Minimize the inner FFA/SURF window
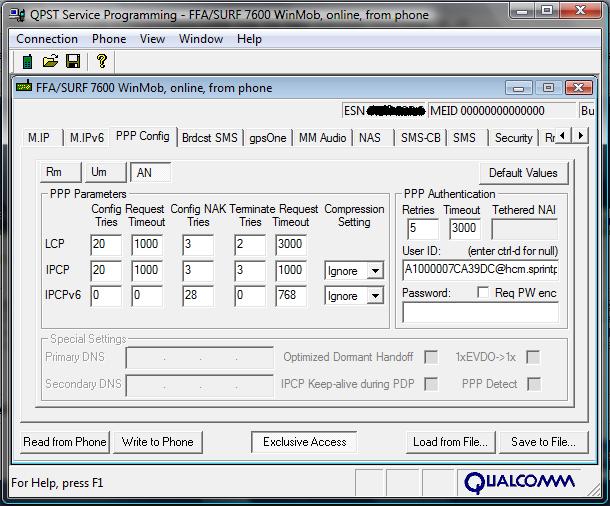This screenshot has height=506, width=610. pyautogui.click(x=519, y=88)
